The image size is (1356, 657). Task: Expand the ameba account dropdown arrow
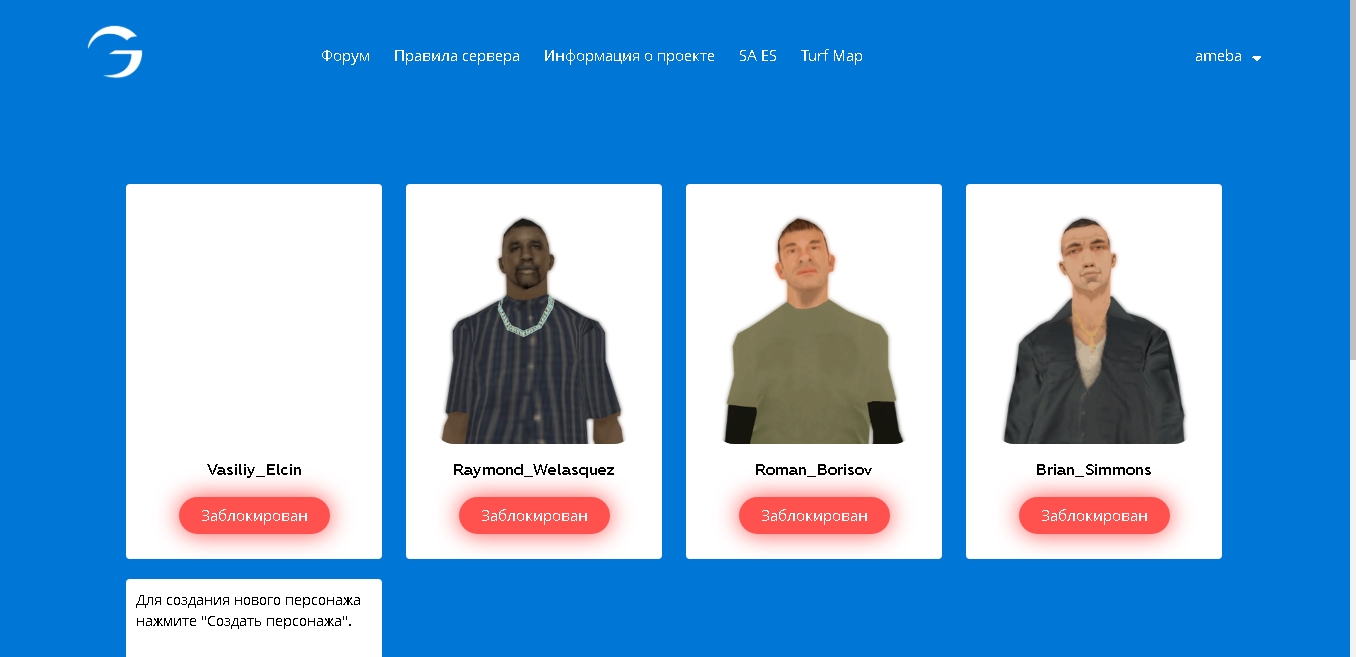pos(1257,58)
